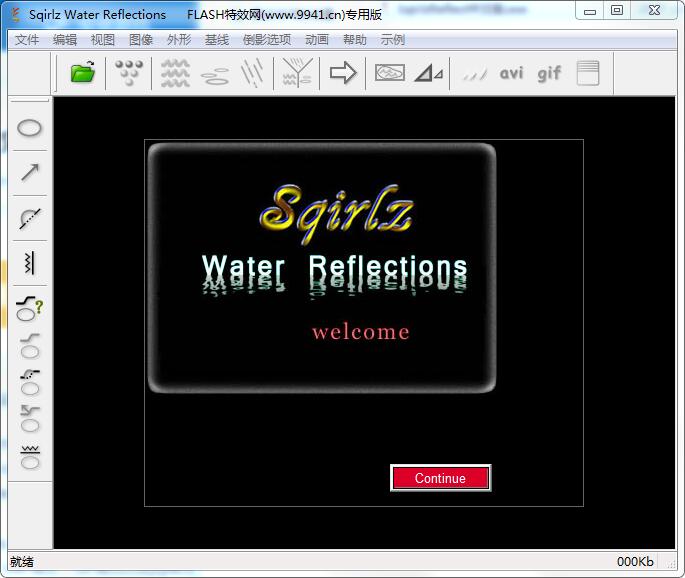The width and height of the screenshot is (685, 578).
Task: Open the 文件 menu
Action: pyautogui.click(x=27, y=40)
